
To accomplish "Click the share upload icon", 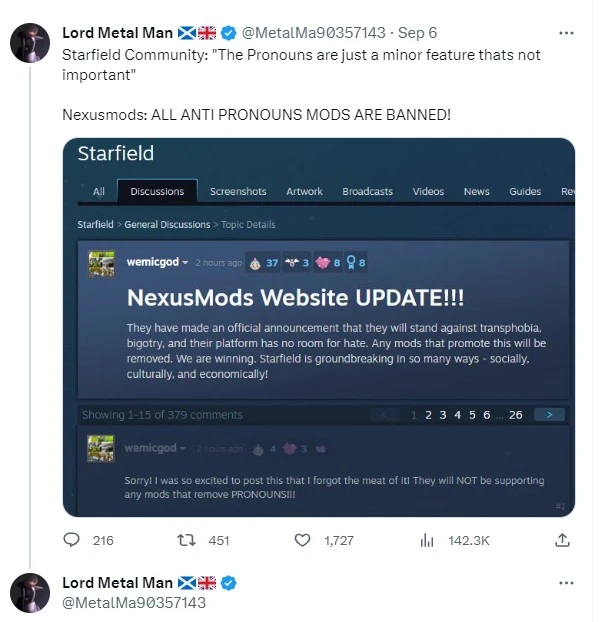I will 562,540.
